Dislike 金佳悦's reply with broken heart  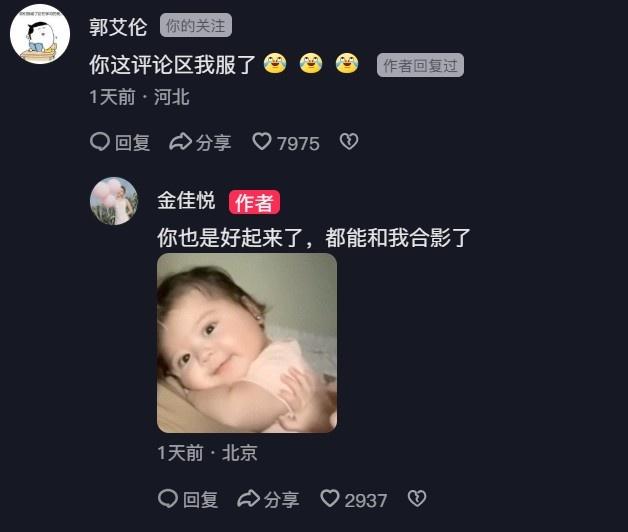(417, 499)
